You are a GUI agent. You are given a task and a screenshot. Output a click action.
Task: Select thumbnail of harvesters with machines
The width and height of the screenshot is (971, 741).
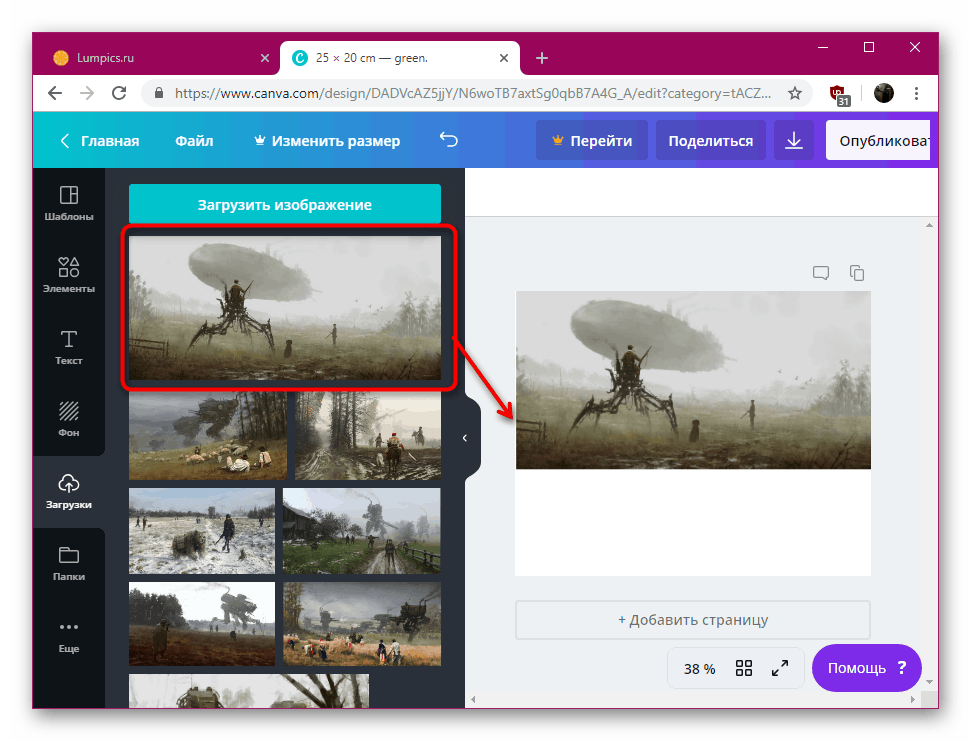click(x=362, y=624)
